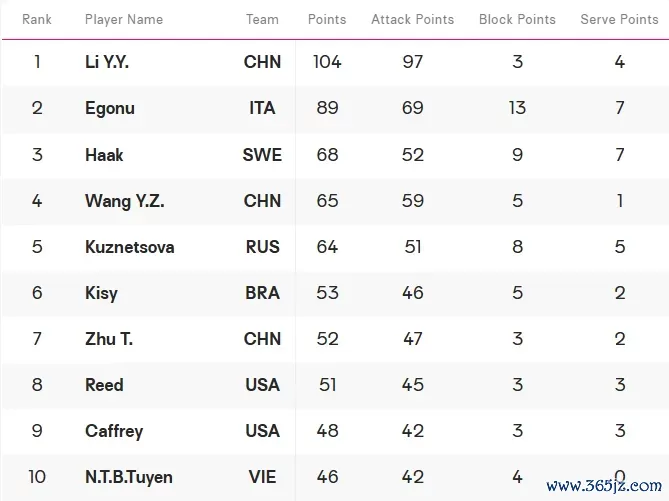Click the Serve Points column header
669x501 pixels.
point(619,19)
